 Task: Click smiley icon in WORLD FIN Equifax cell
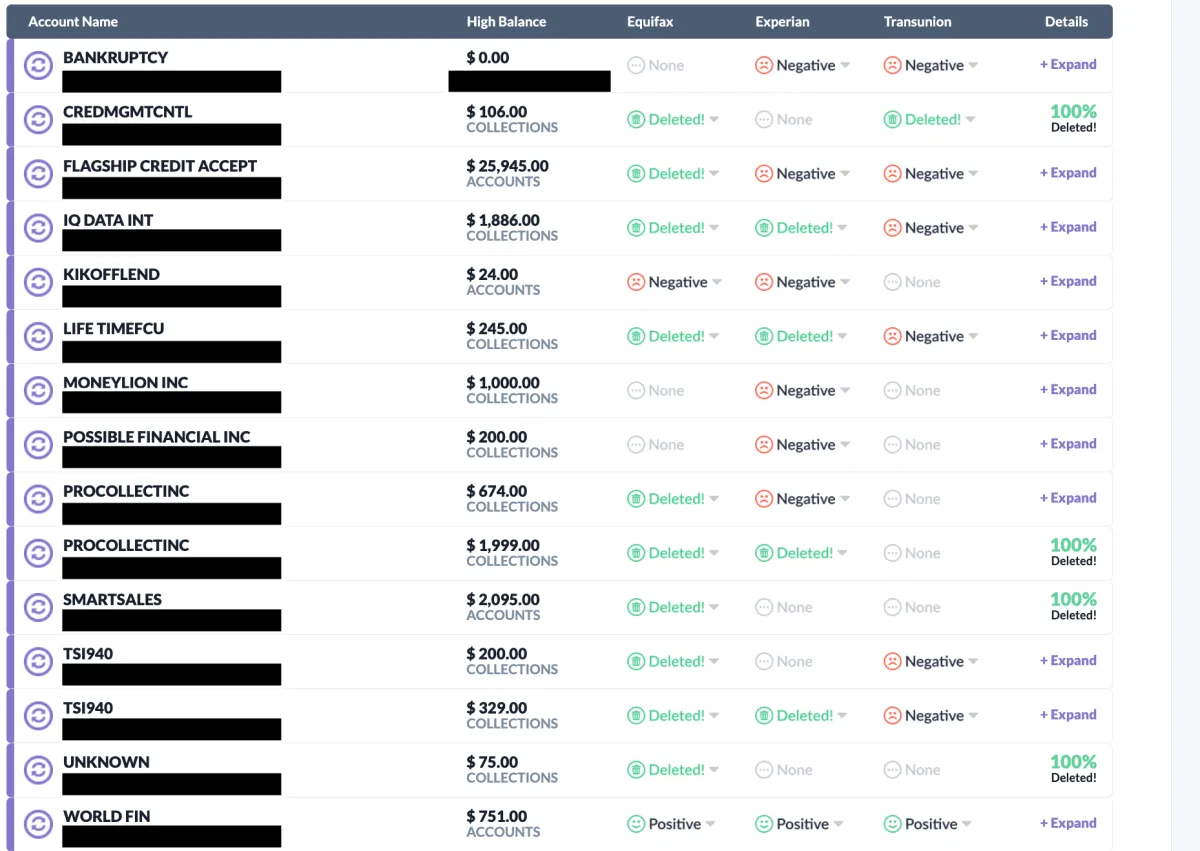636,824
